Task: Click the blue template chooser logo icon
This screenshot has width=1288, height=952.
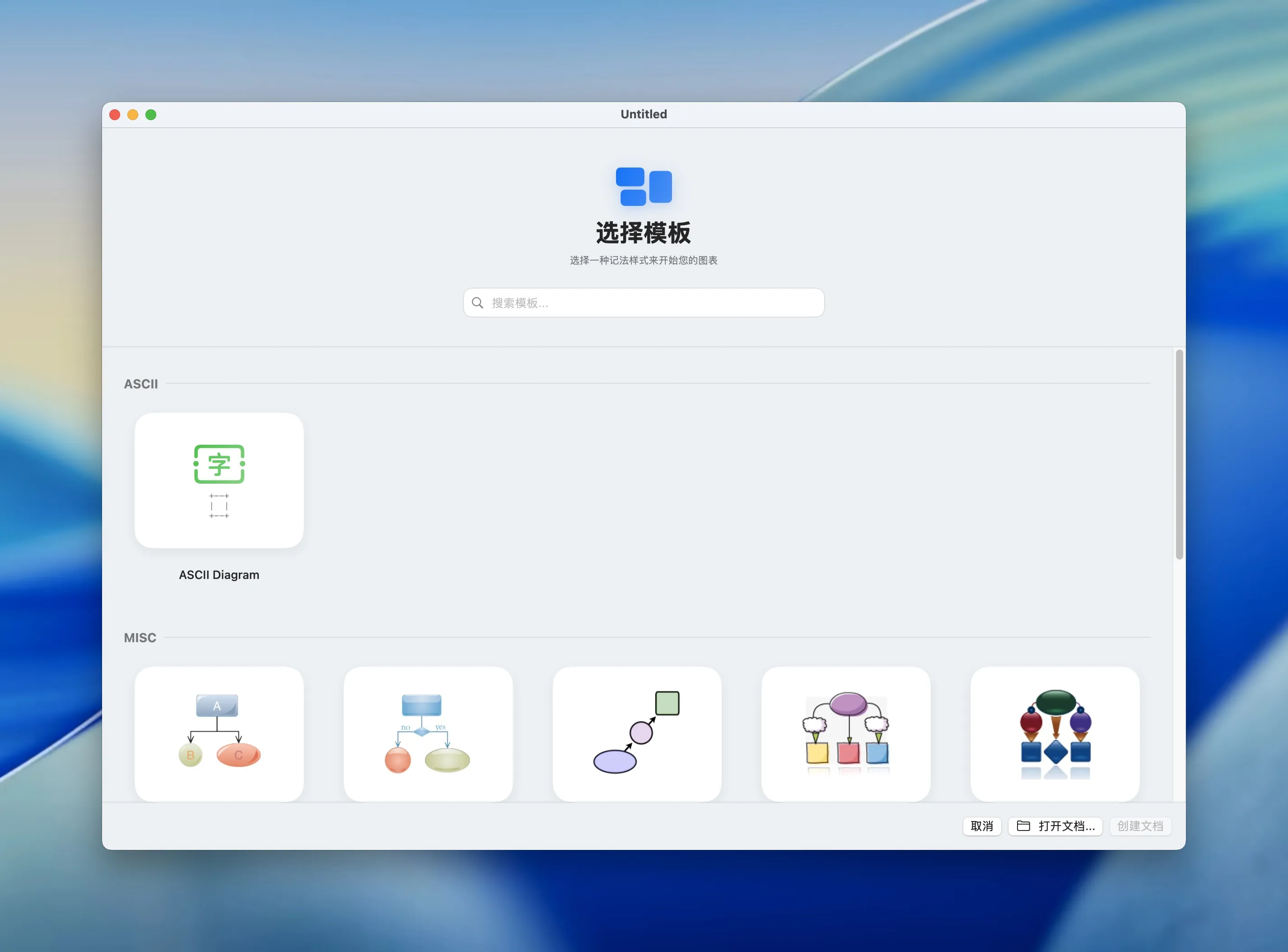Action: [x=644, y=186]
